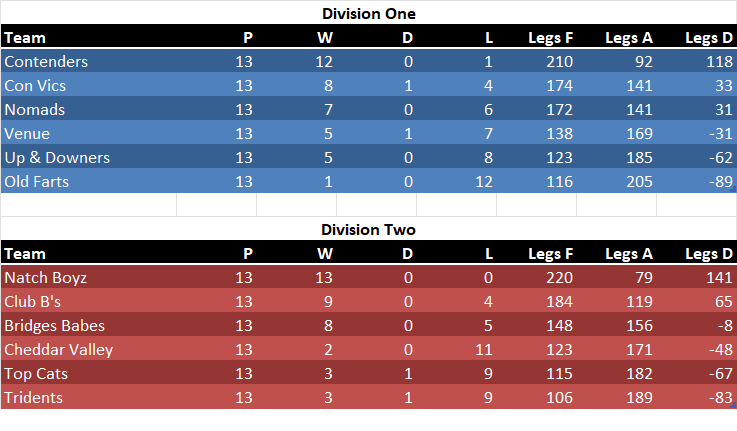Click the Up & Downers cell
The width and height of the screenshot is (737, 431).
tap(57, 157)
